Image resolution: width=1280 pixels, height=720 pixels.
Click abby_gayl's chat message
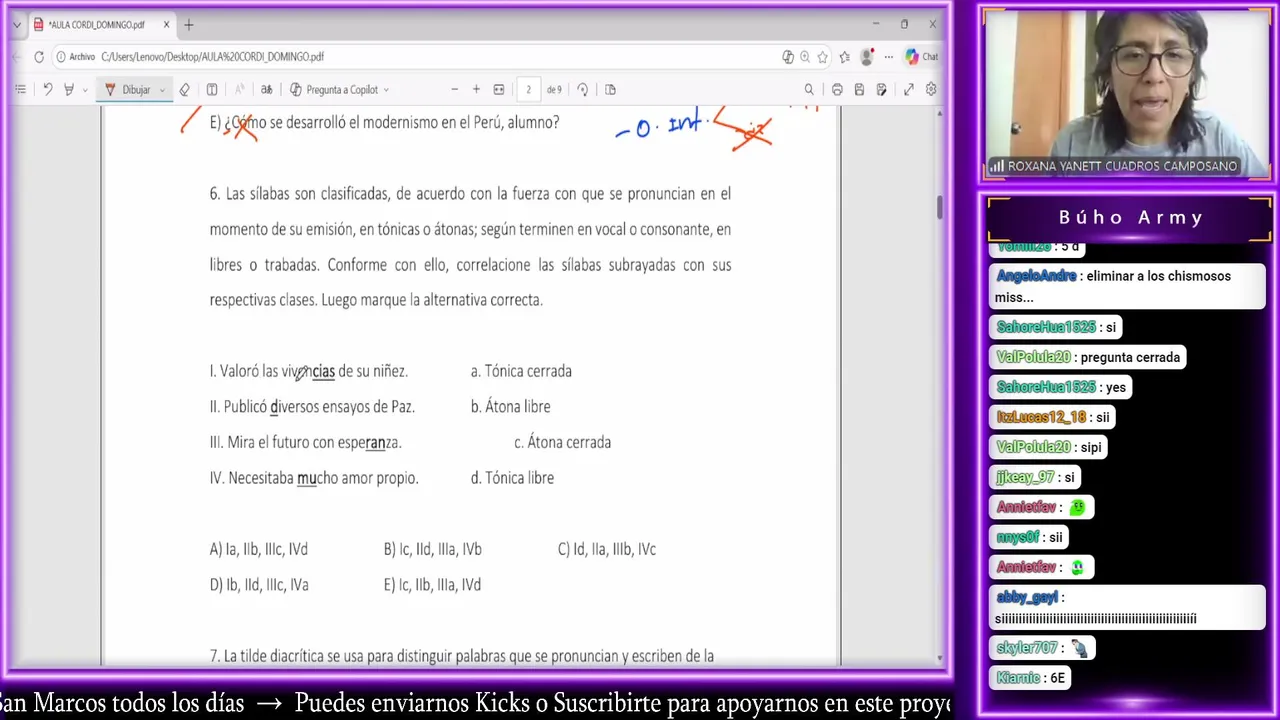[x=1127, y=607]
